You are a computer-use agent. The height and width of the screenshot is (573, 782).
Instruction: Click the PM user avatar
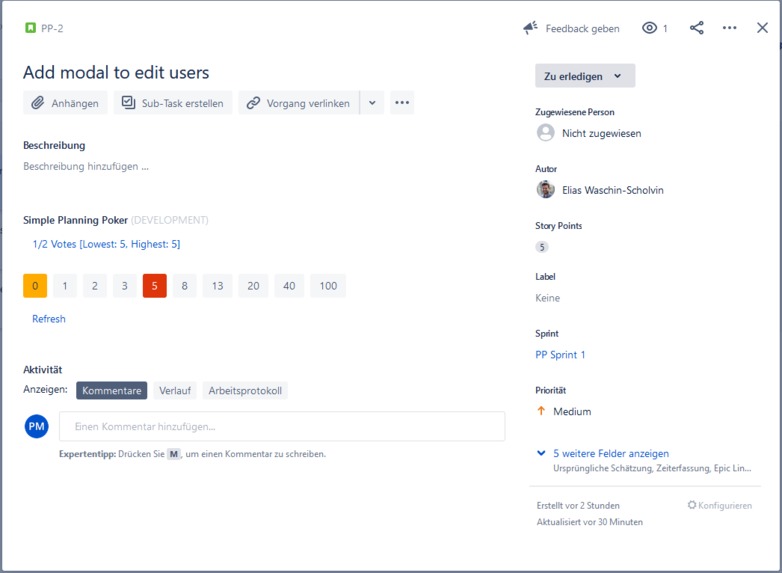pos(36,426)
